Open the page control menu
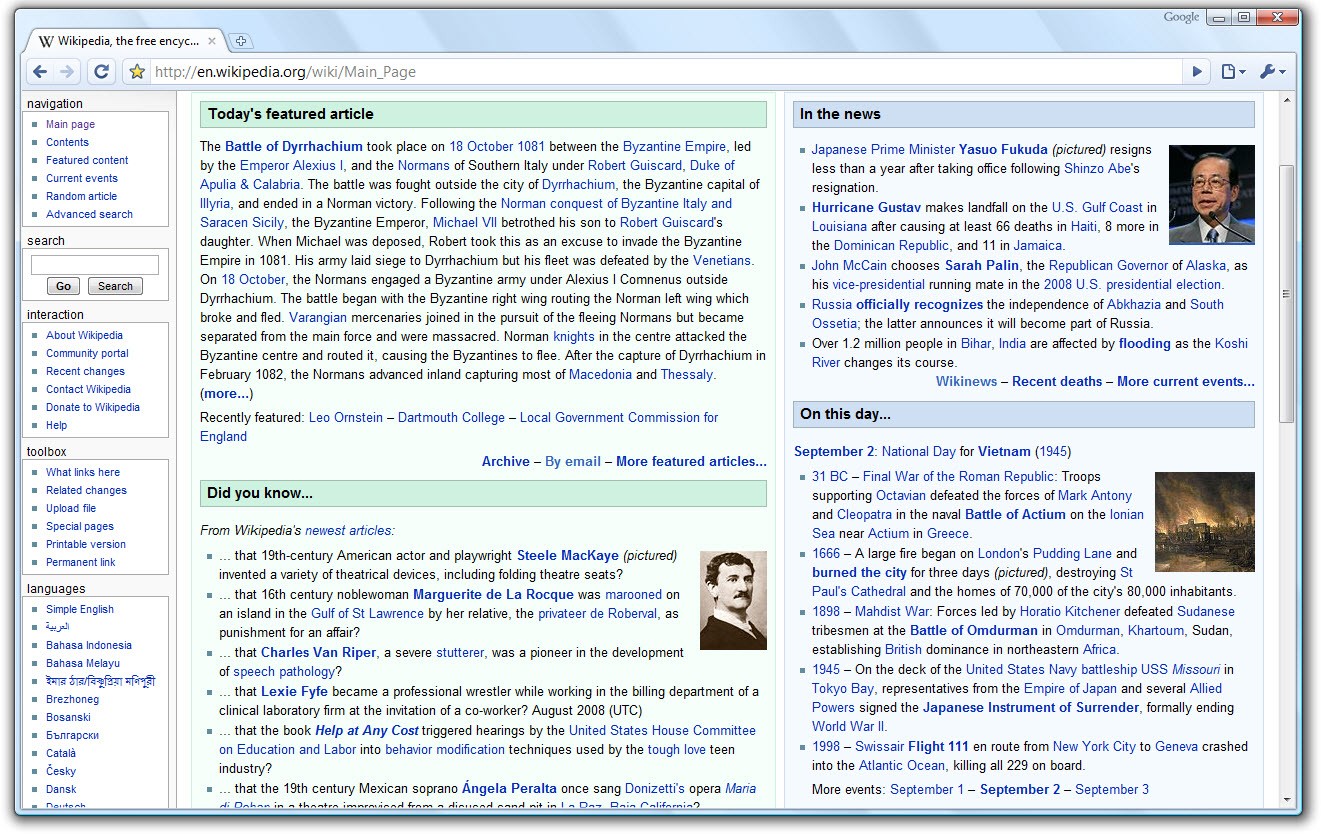This screenshot has width=1321, height=834. pos(1233,71)
